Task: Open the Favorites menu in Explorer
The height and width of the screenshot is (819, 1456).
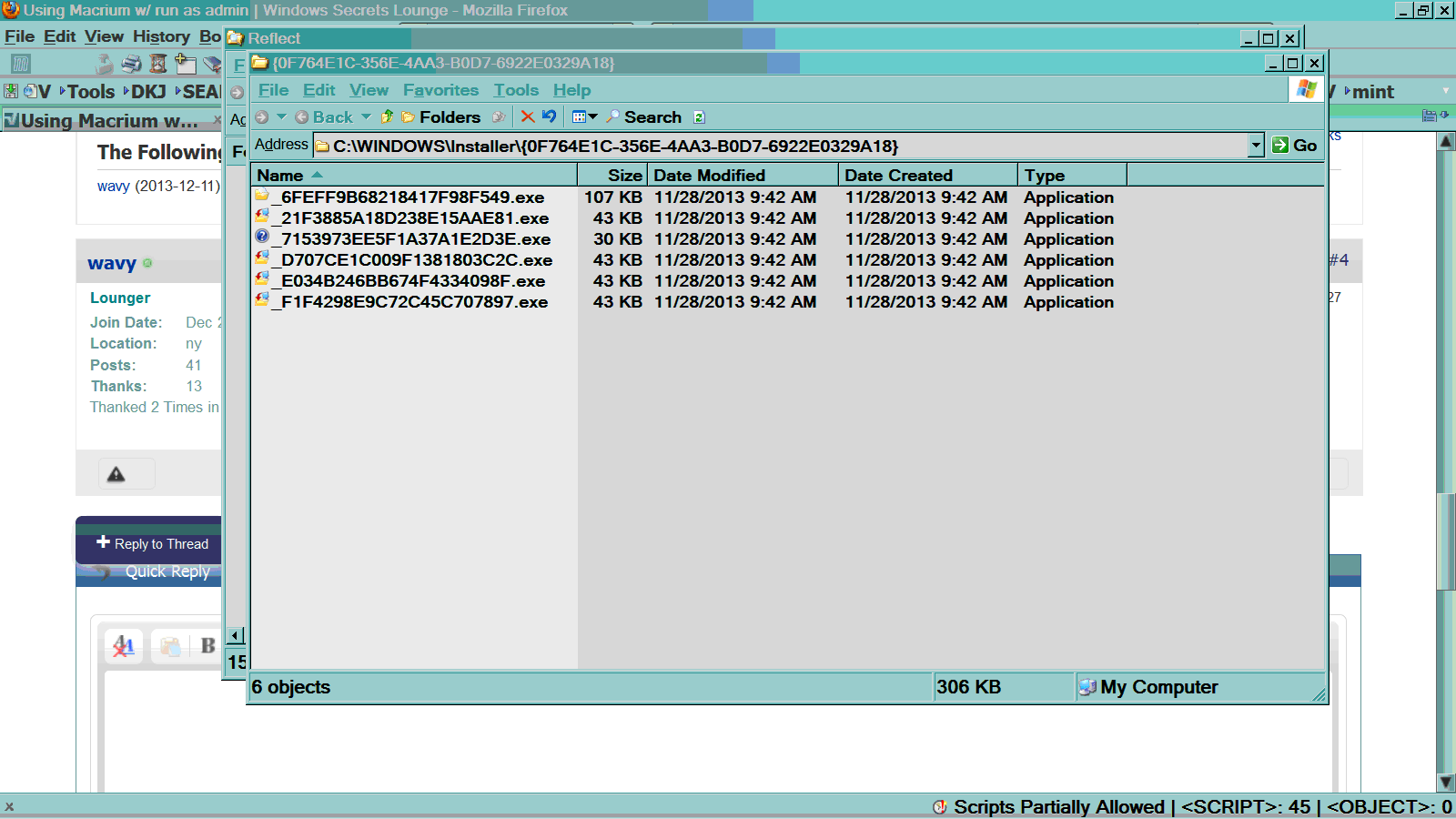Action: (x=440, y=90)
